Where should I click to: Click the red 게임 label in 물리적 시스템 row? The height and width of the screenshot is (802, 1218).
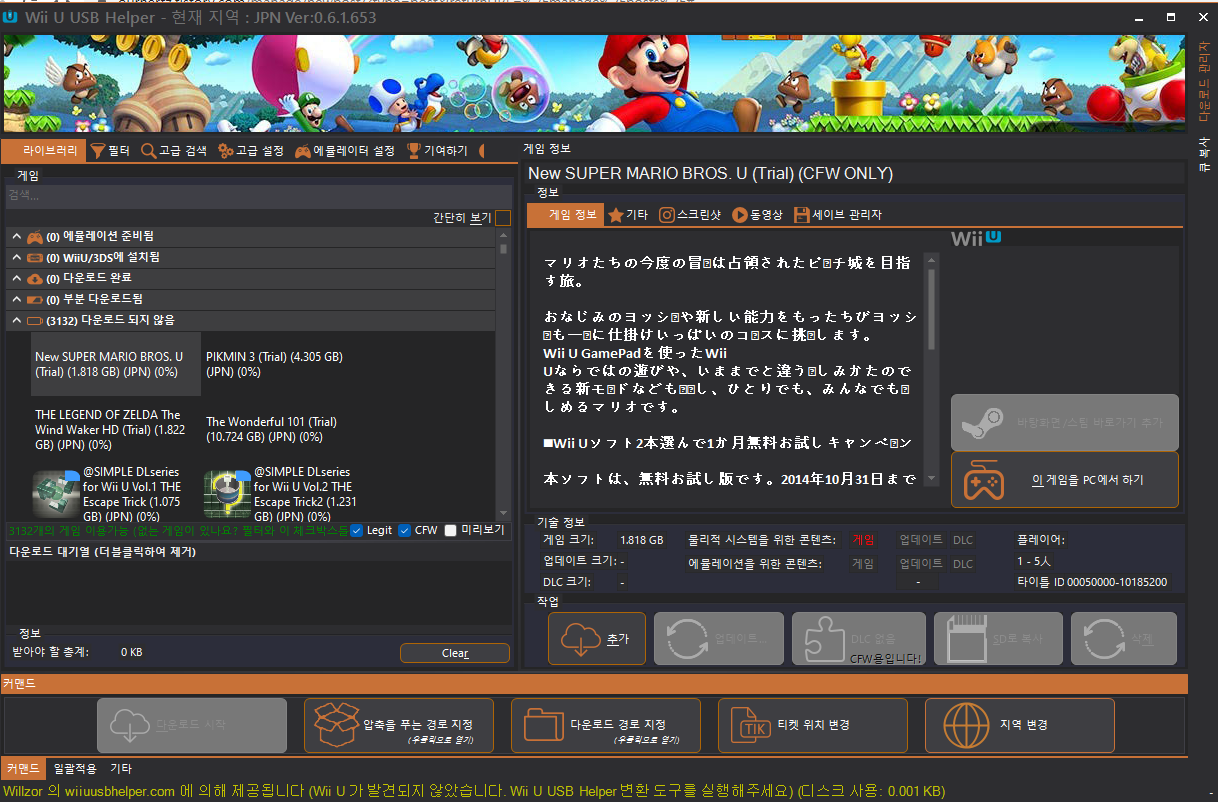pos(863,540)
